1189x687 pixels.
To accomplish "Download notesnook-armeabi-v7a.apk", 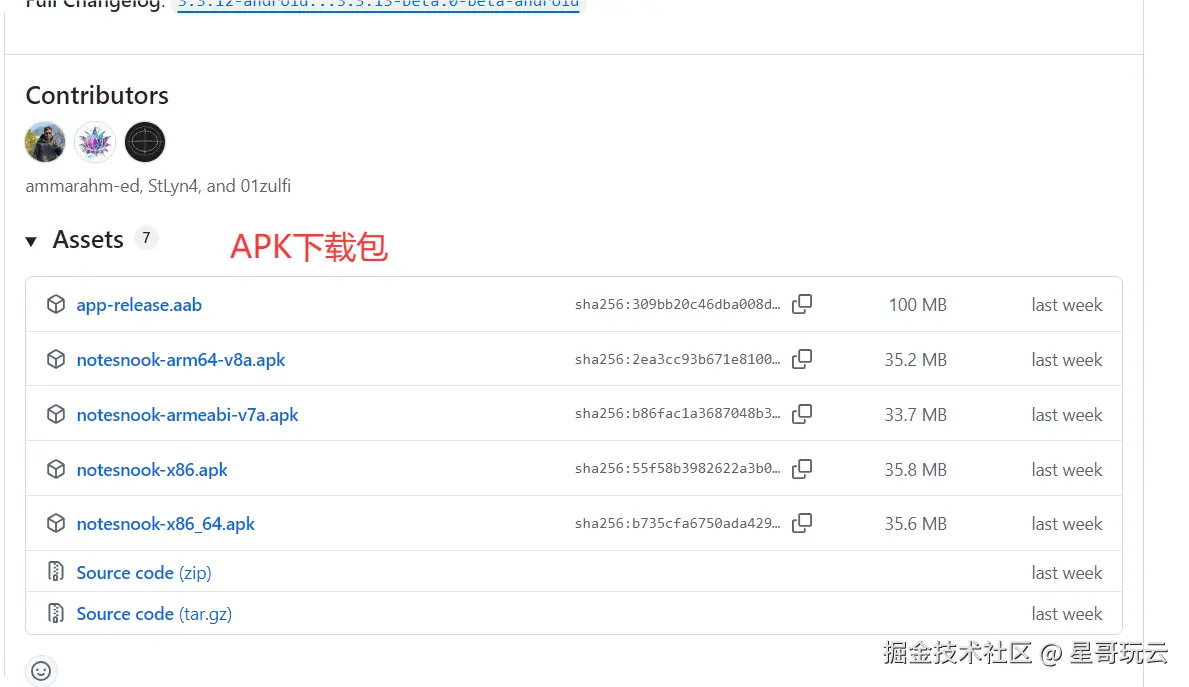I will tap(187, 415).
